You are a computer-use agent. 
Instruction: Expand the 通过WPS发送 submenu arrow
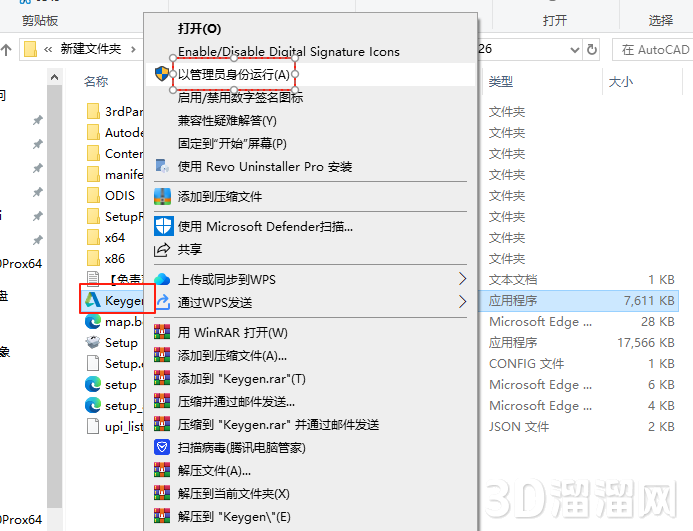[462, 302]
